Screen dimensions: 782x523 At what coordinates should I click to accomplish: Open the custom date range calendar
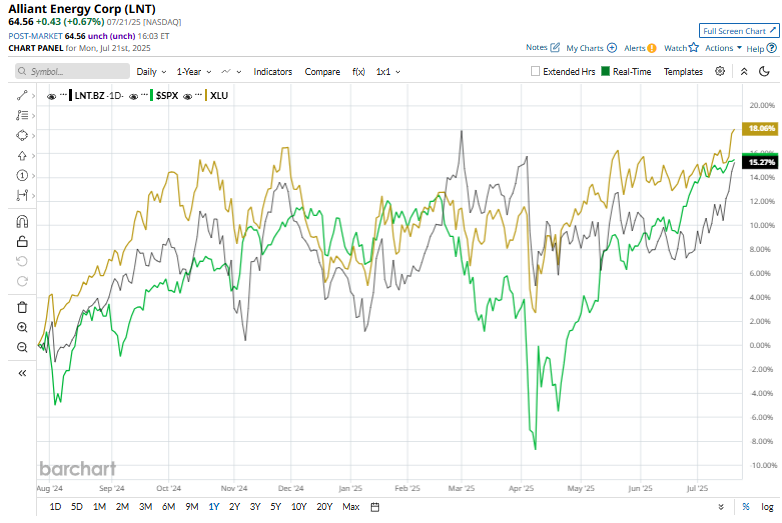click(375, 507)
